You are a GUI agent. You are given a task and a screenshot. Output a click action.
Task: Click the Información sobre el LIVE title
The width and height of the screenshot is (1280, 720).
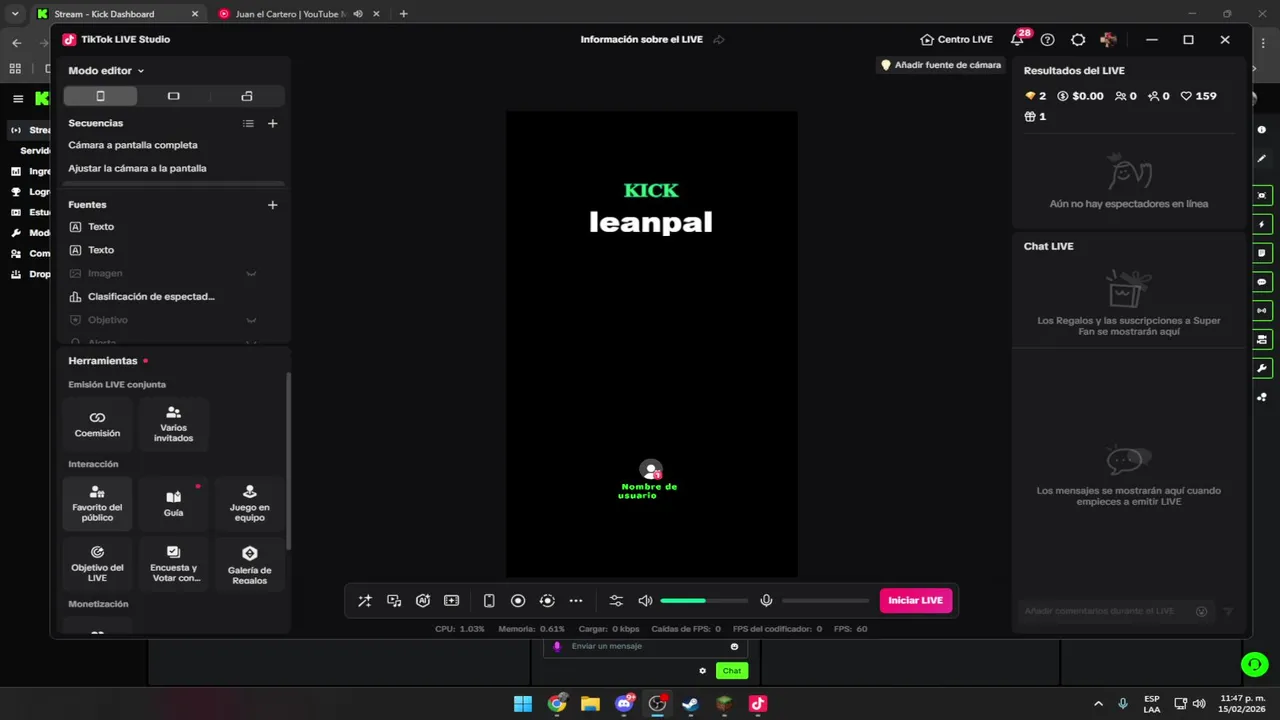[641, 40]
